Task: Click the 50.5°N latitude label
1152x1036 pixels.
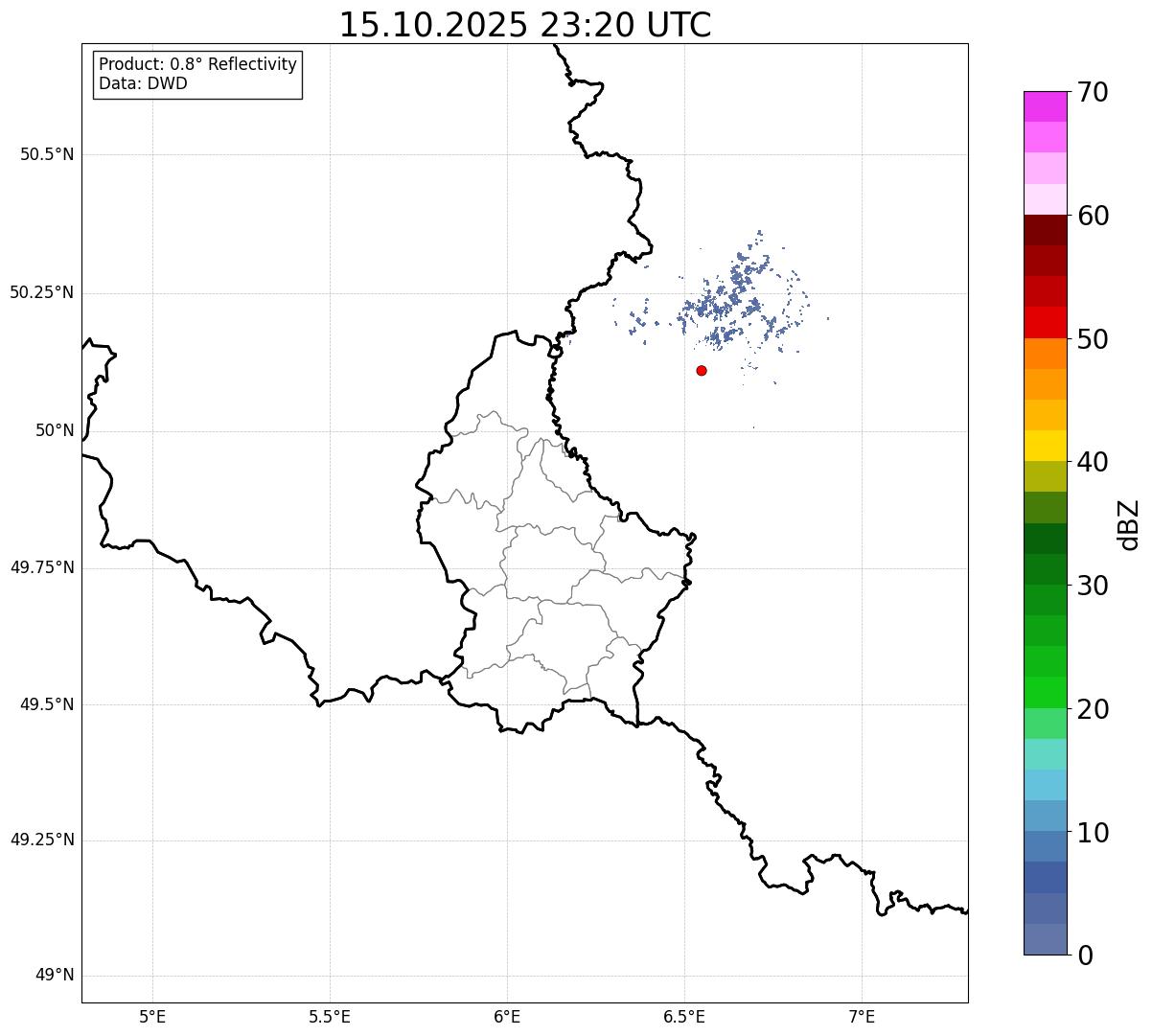Action: click(47, 154)
